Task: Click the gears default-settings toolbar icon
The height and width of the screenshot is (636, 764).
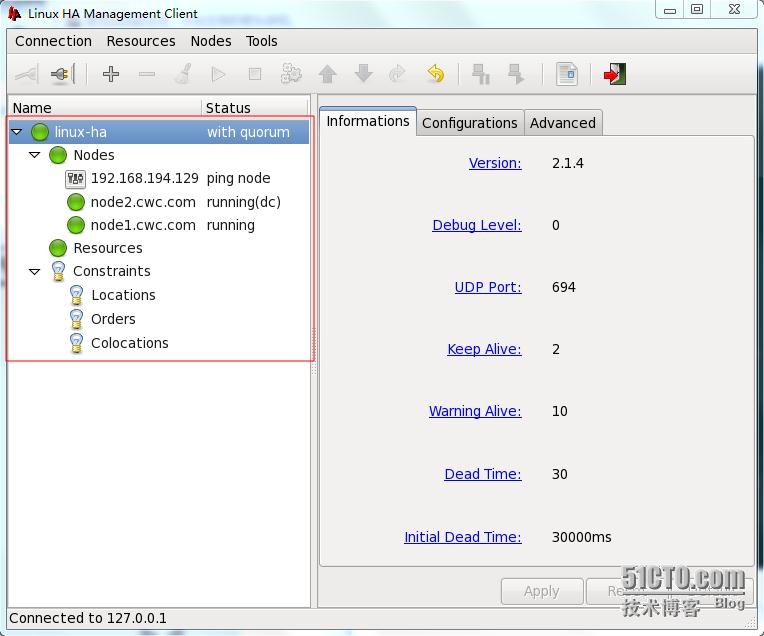Action: coord(291,74)
